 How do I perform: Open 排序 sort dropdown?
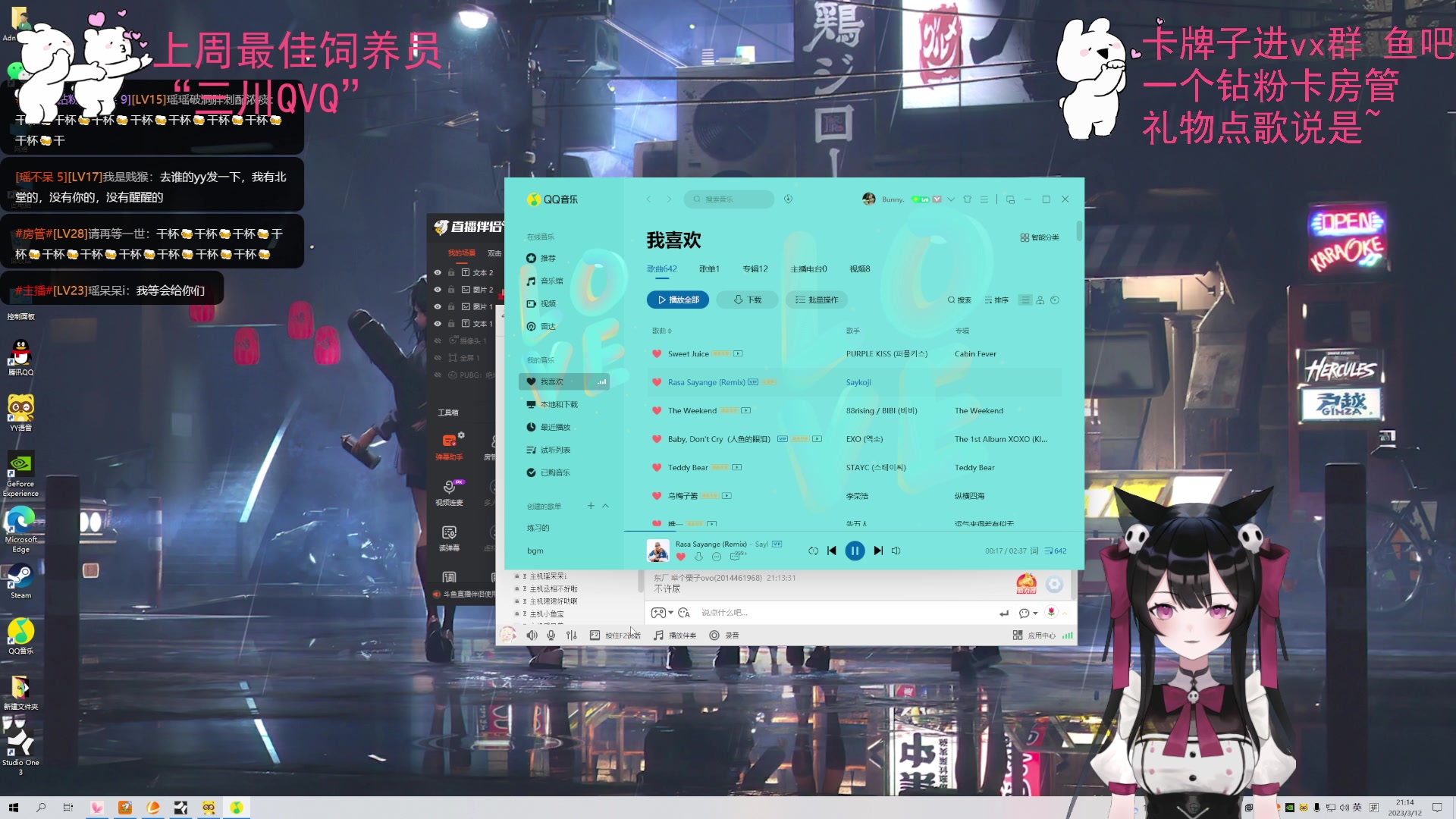coord(996,300)
